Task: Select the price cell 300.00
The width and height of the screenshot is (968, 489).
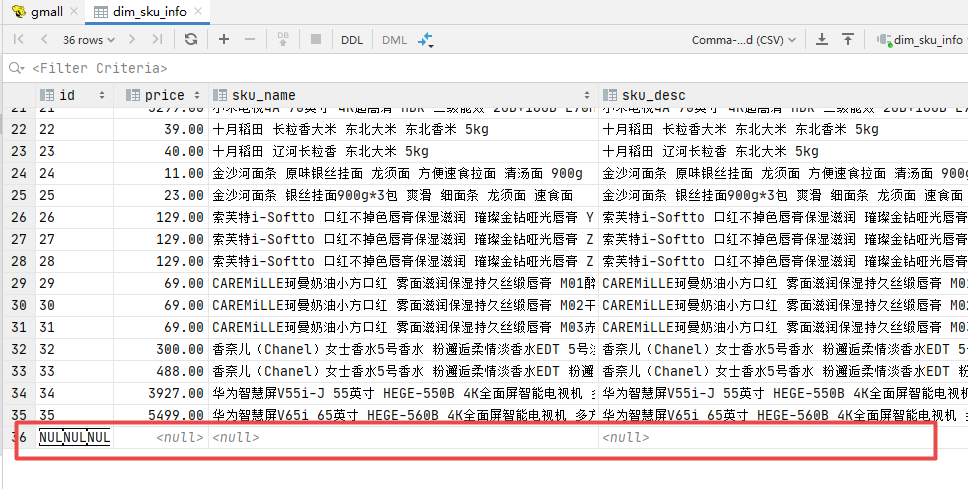Action: coord(161,349)
